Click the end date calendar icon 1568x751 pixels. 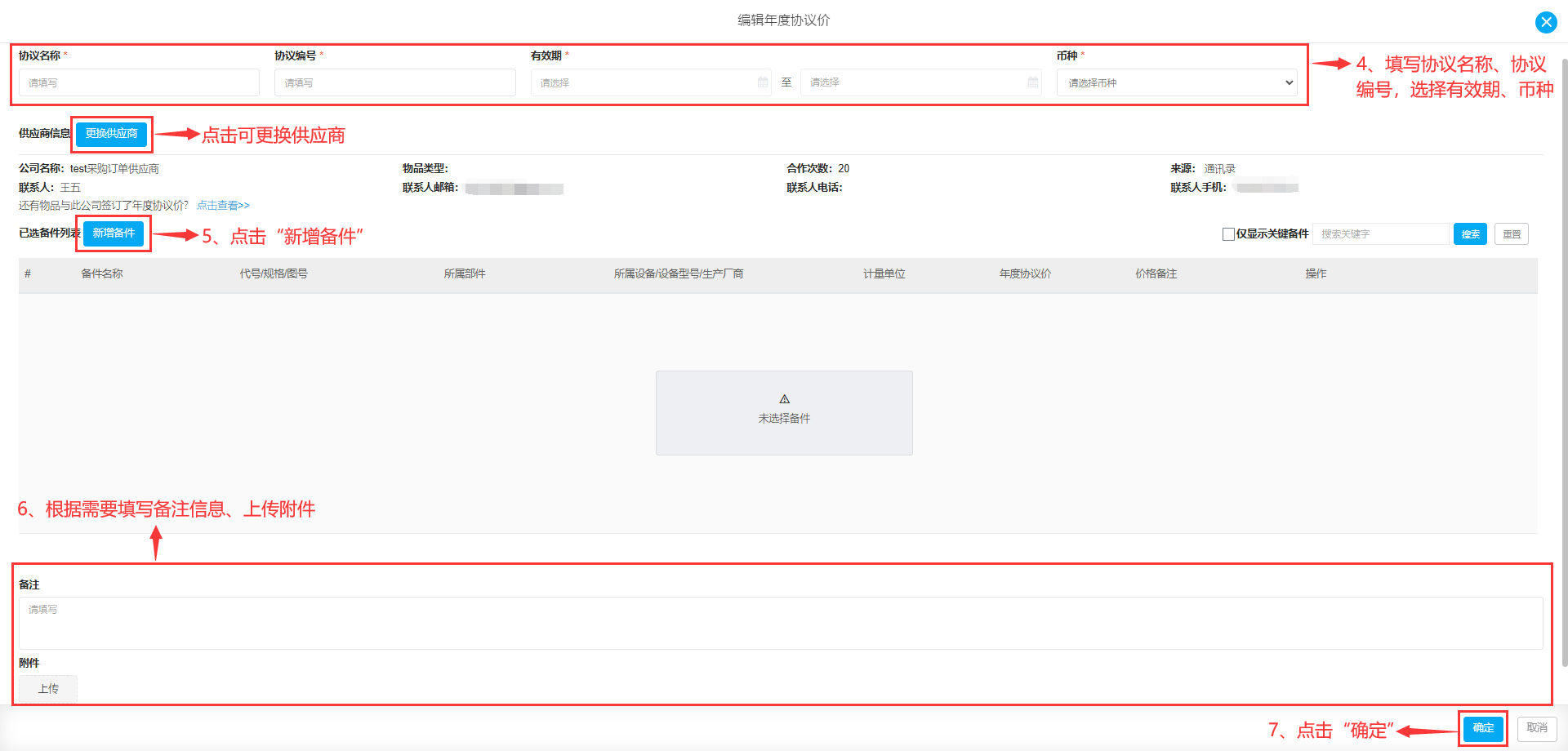coord(1032,82)
